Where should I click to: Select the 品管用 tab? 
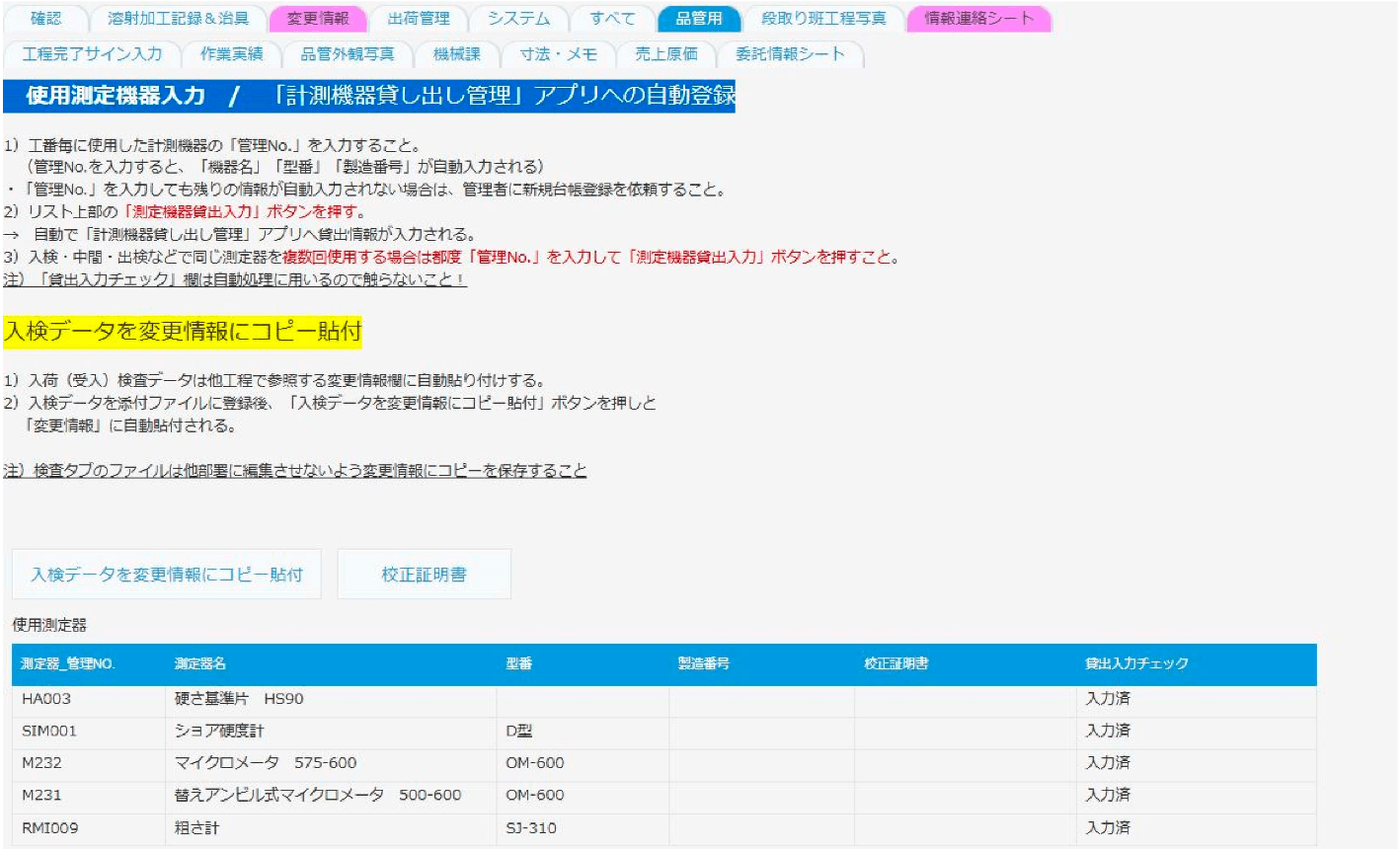pos(699,19)
